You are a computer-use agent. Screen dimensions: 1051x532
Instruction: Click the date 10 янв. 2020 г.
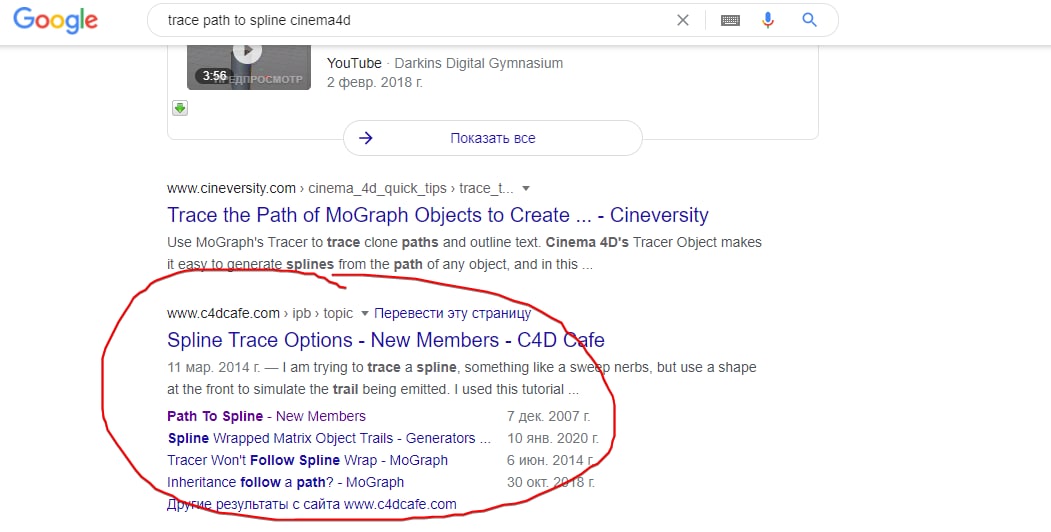(x=553, y=438)
